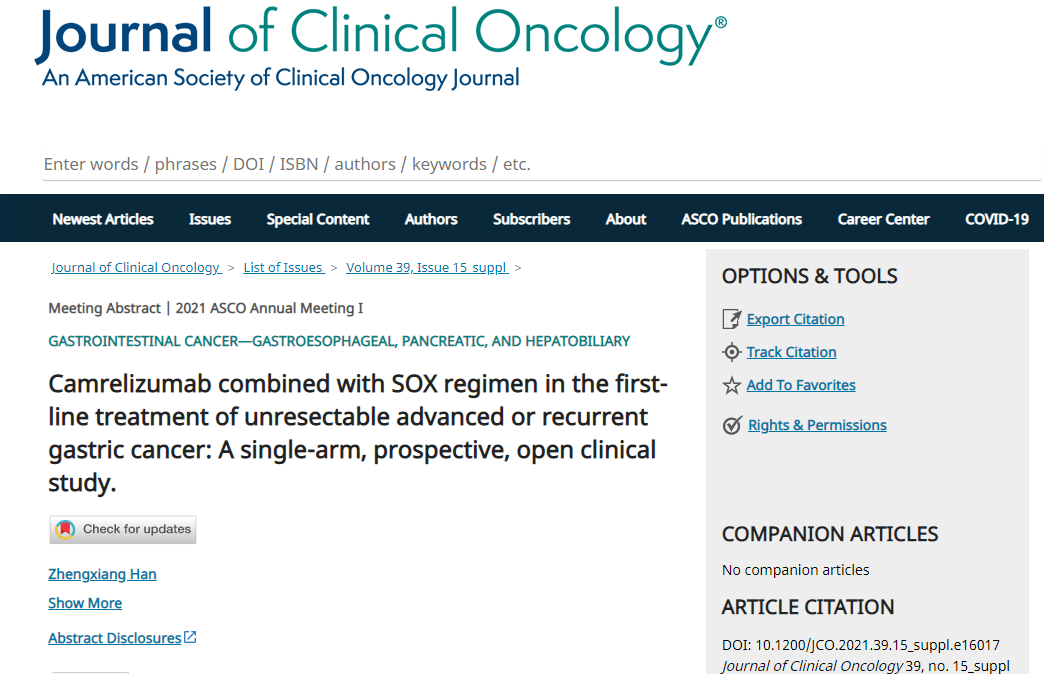Open the Career Center page
The image size is (1044, 674).
(884, 219)
